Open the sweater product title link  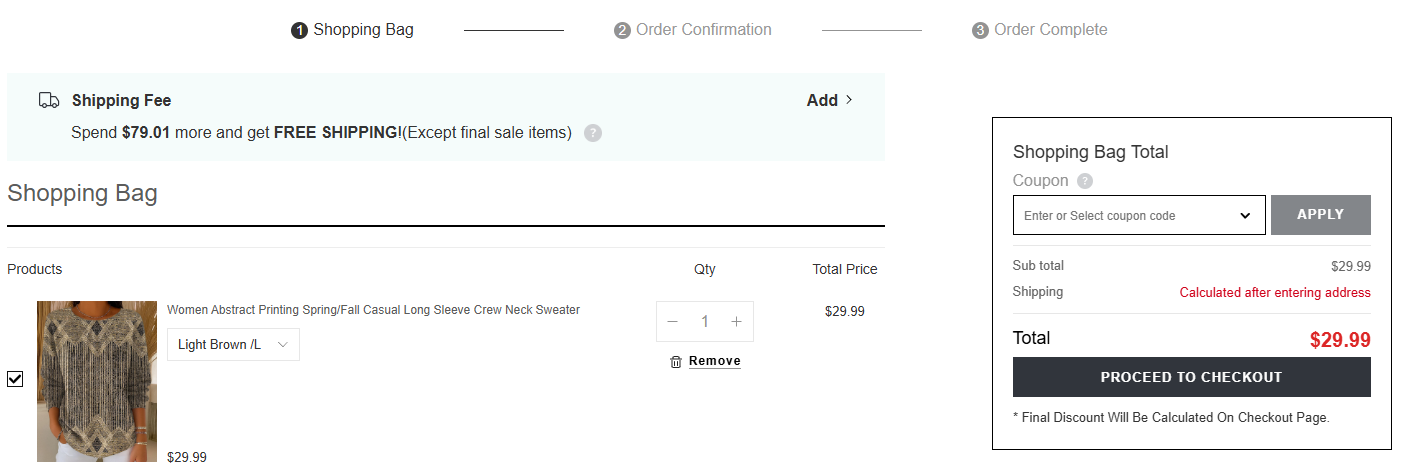click(x=373, y=310)
